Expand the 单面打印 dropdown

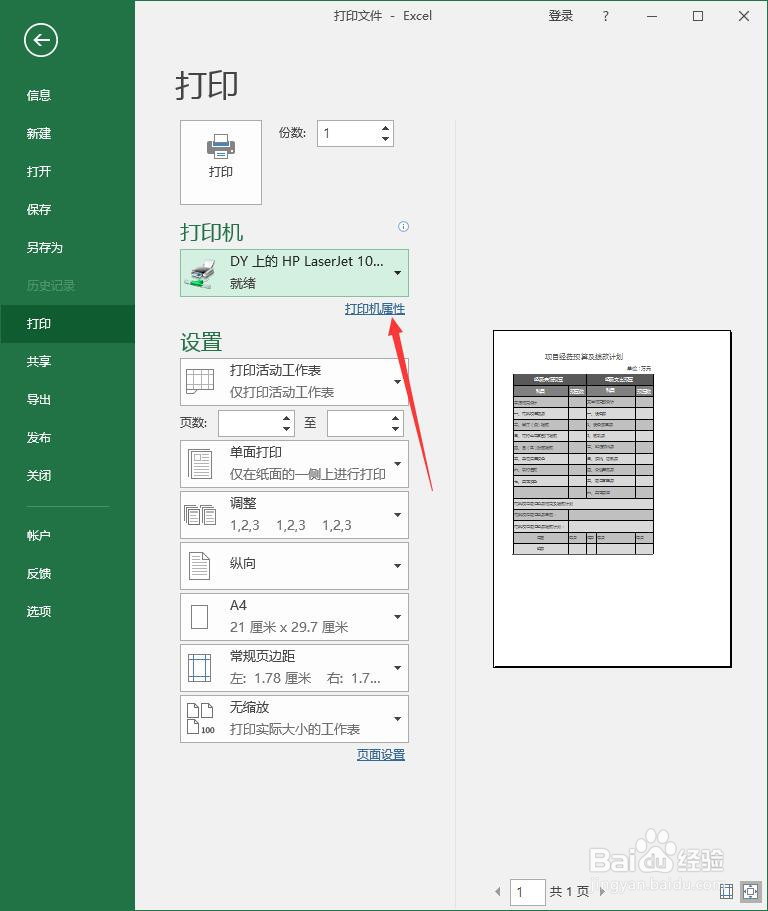[295, 464]
